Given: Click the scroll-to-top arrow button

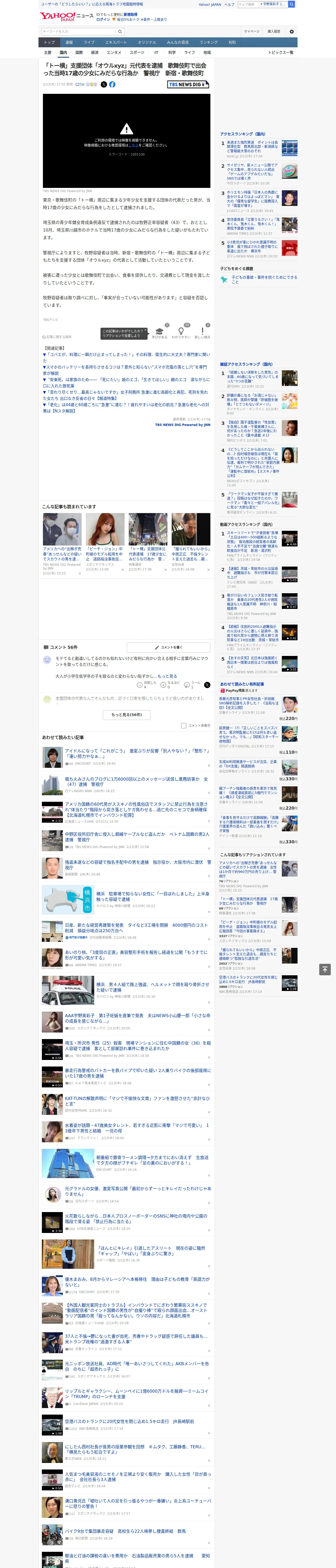Looking at the screenshot, I should coord(325,969).
